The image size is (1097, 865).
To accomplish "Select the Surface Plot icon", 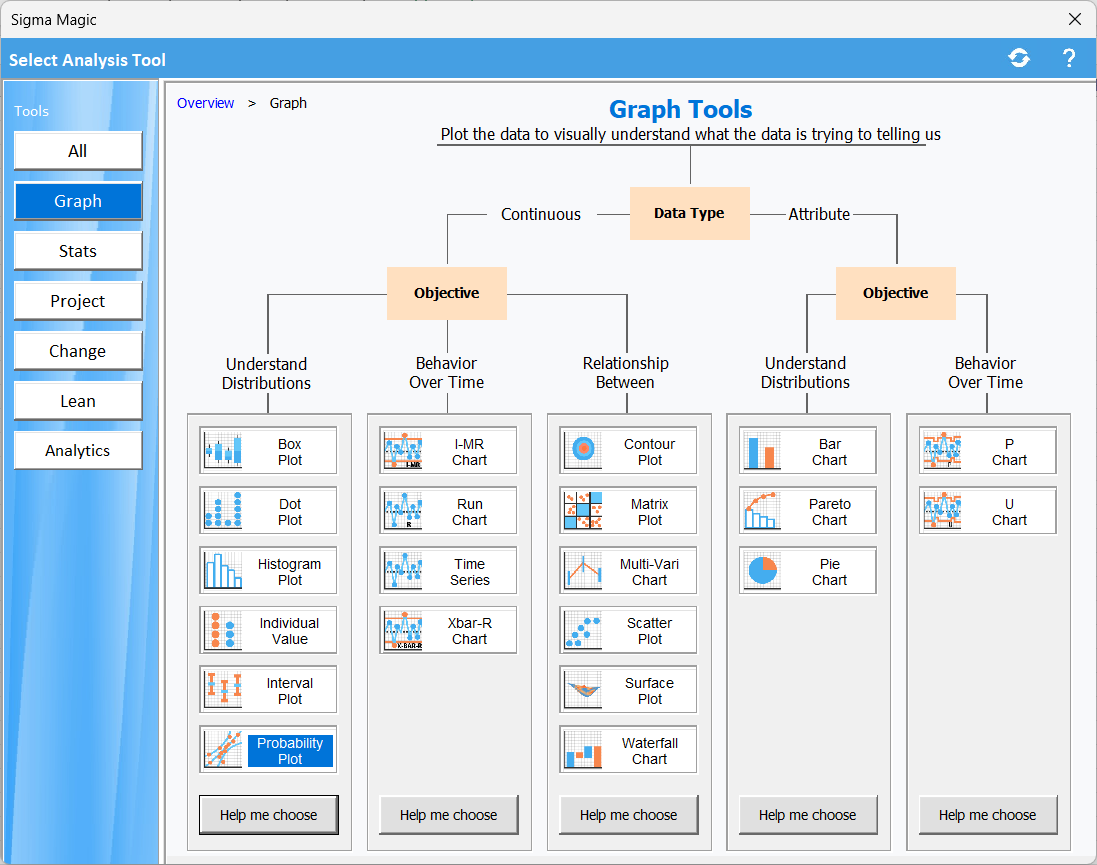I will tap(583, 690).
